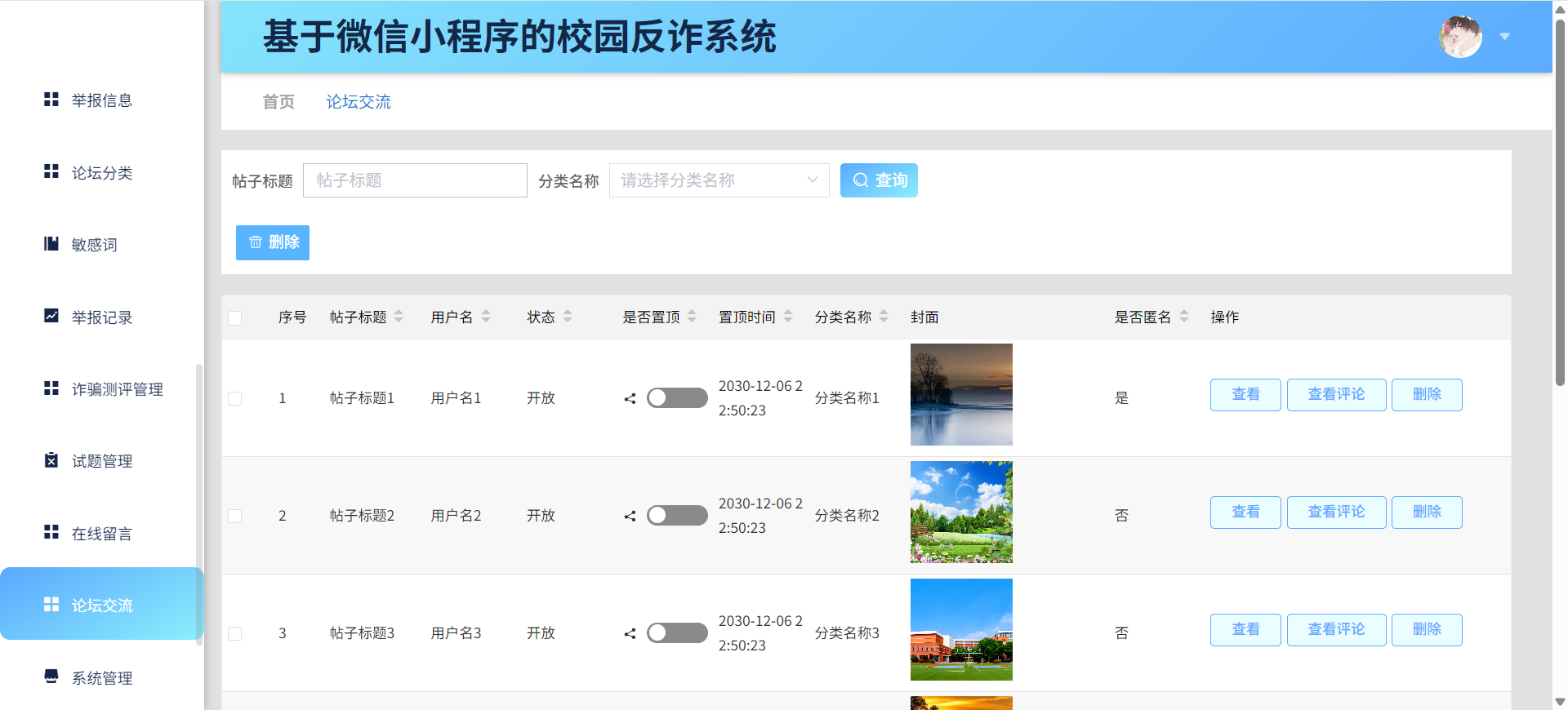1568x710 pixels.
Task: Expand the user menu arrow beside avatar
Action: tap(1505, 37)
